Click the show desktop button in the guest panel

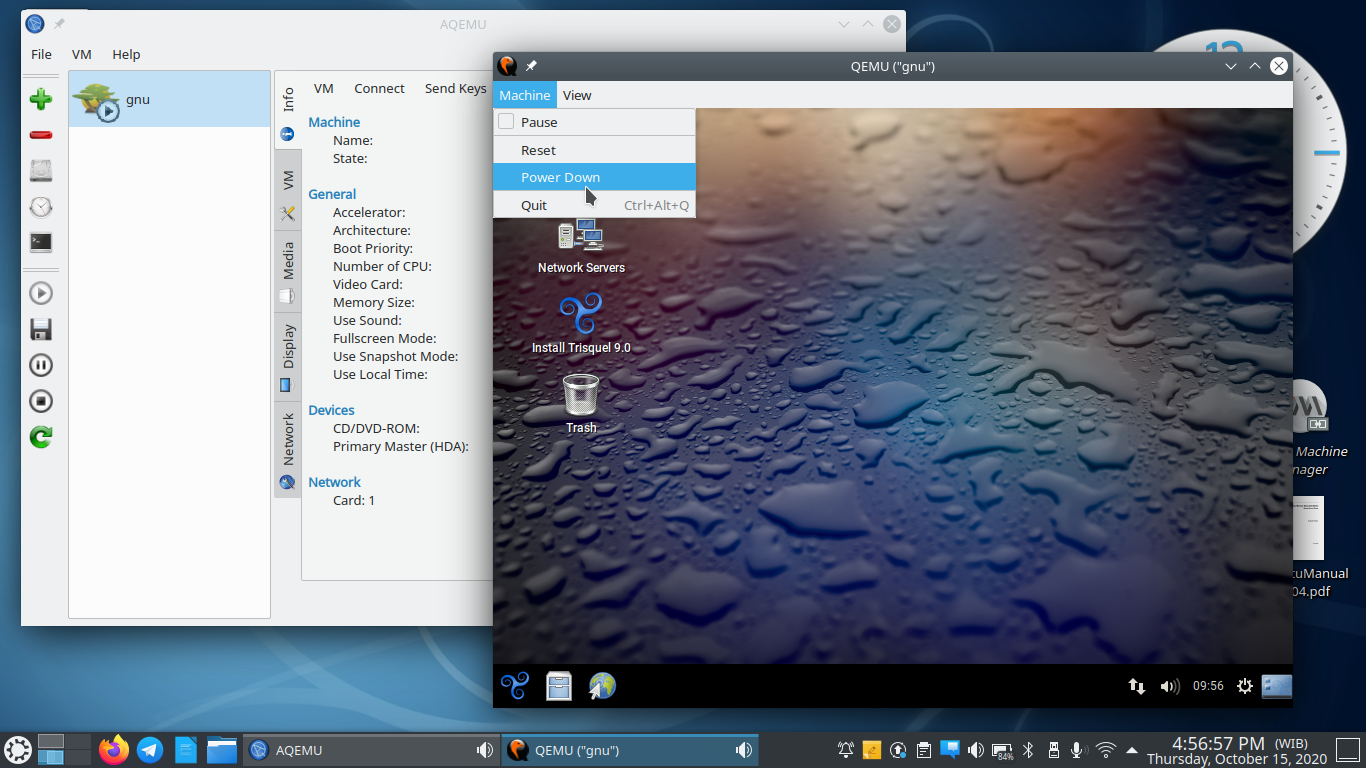[x=1277, y=686]
